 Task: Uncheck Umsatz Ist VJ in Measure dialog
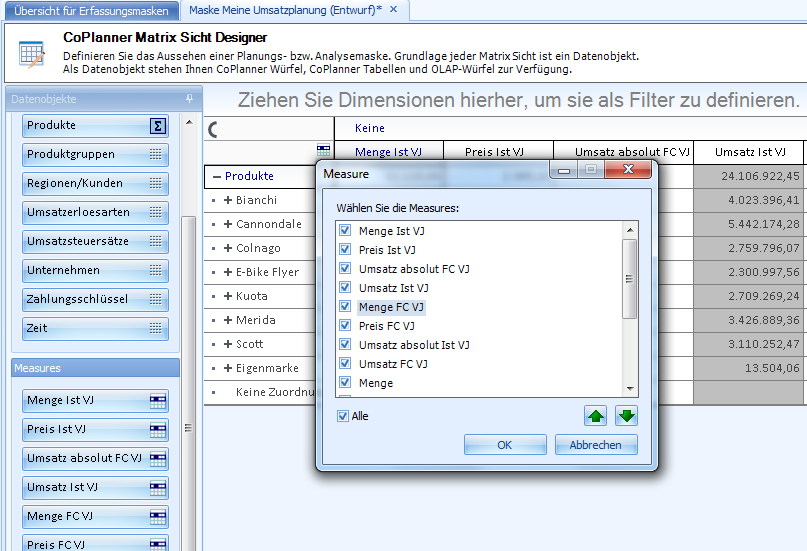(345, 287)
